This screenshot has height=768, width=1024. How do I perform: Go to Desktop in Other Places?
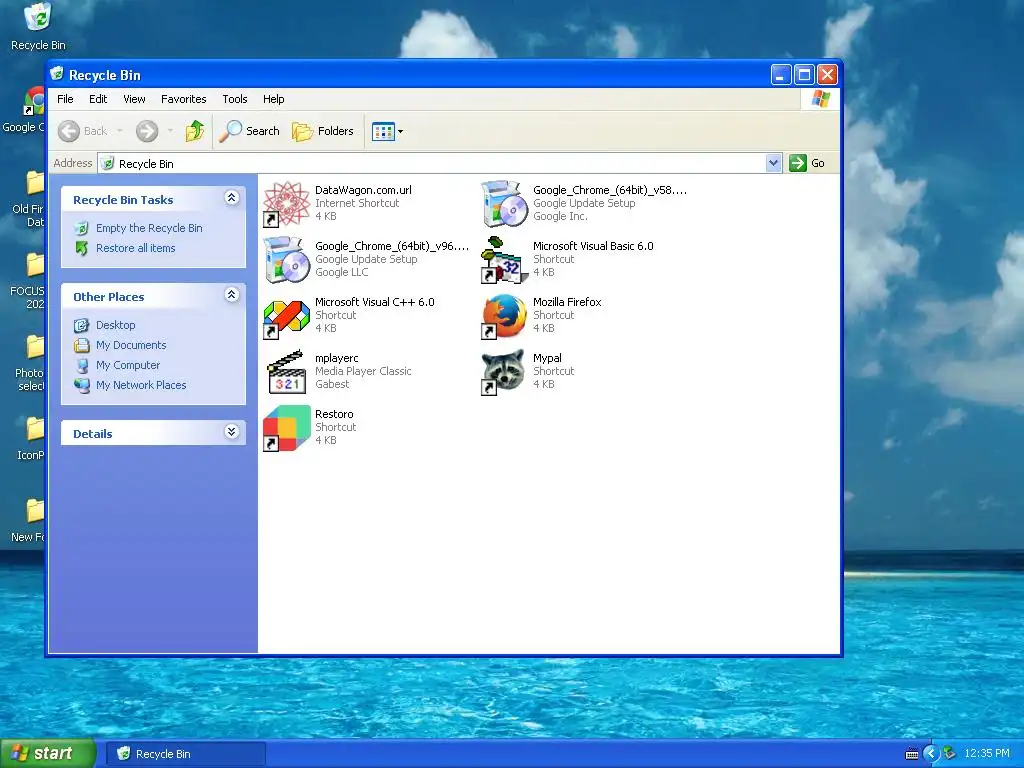tap(116, 325)
